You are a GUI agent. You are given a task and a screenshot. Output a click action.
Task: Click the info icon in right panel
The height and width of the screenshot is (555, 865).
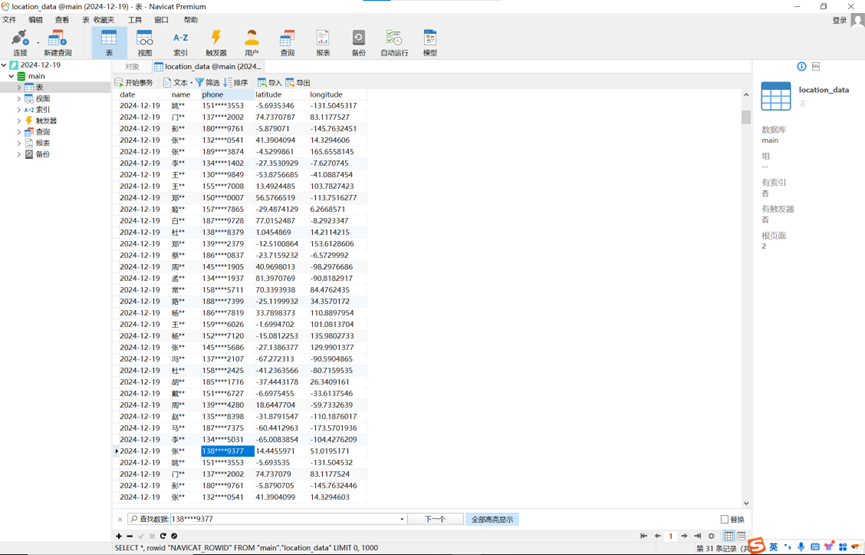point(801,67)
